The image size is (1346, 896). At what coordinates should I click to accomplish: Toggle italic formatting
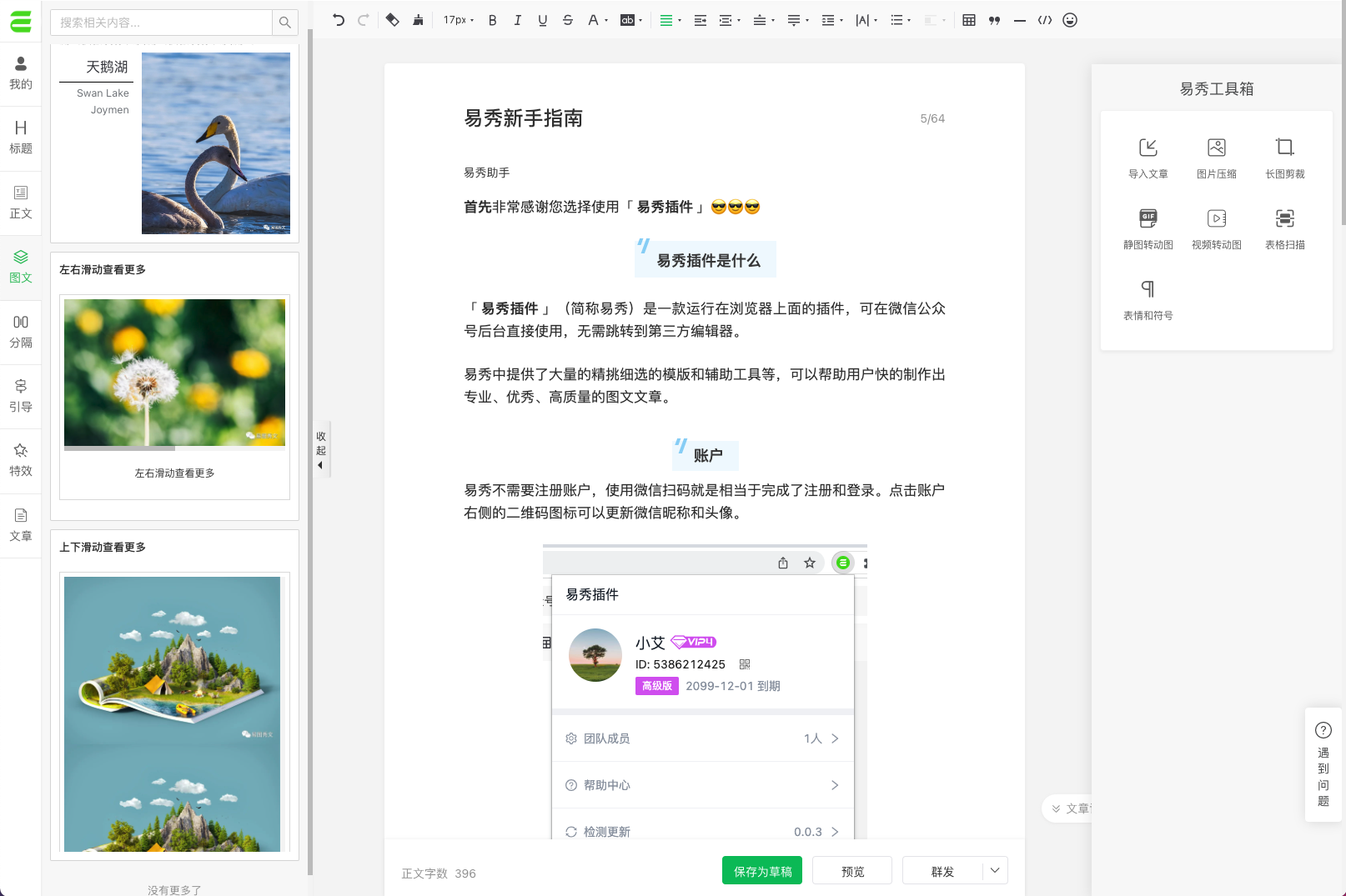point(517,20)
